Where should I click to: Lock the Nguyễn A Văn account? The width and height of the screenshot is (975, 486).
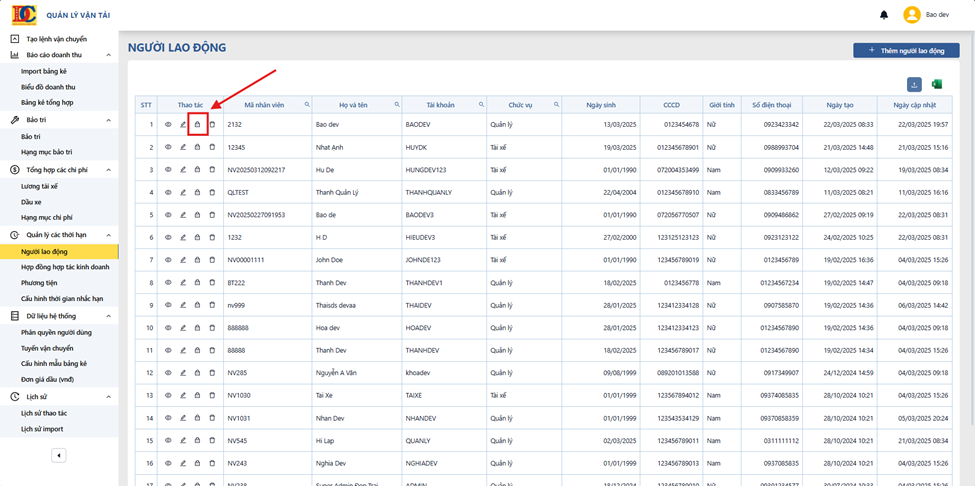pos(198,373)
